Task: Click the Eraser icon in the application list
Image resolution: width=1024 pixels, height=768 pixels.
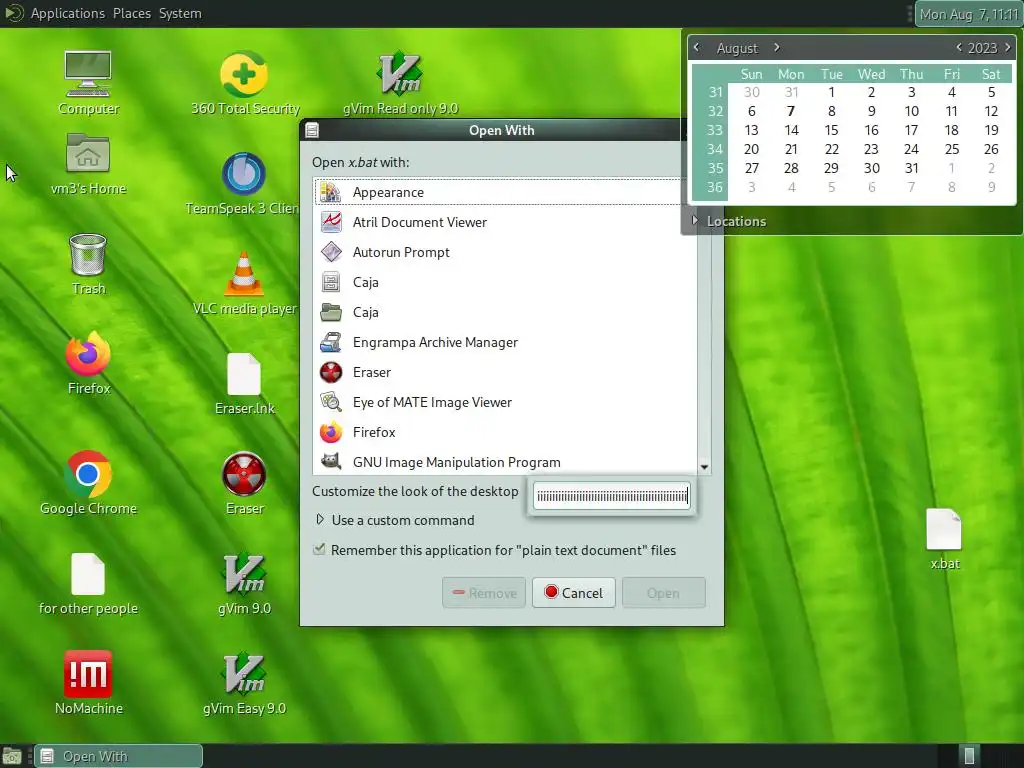Action: [331, 372]
